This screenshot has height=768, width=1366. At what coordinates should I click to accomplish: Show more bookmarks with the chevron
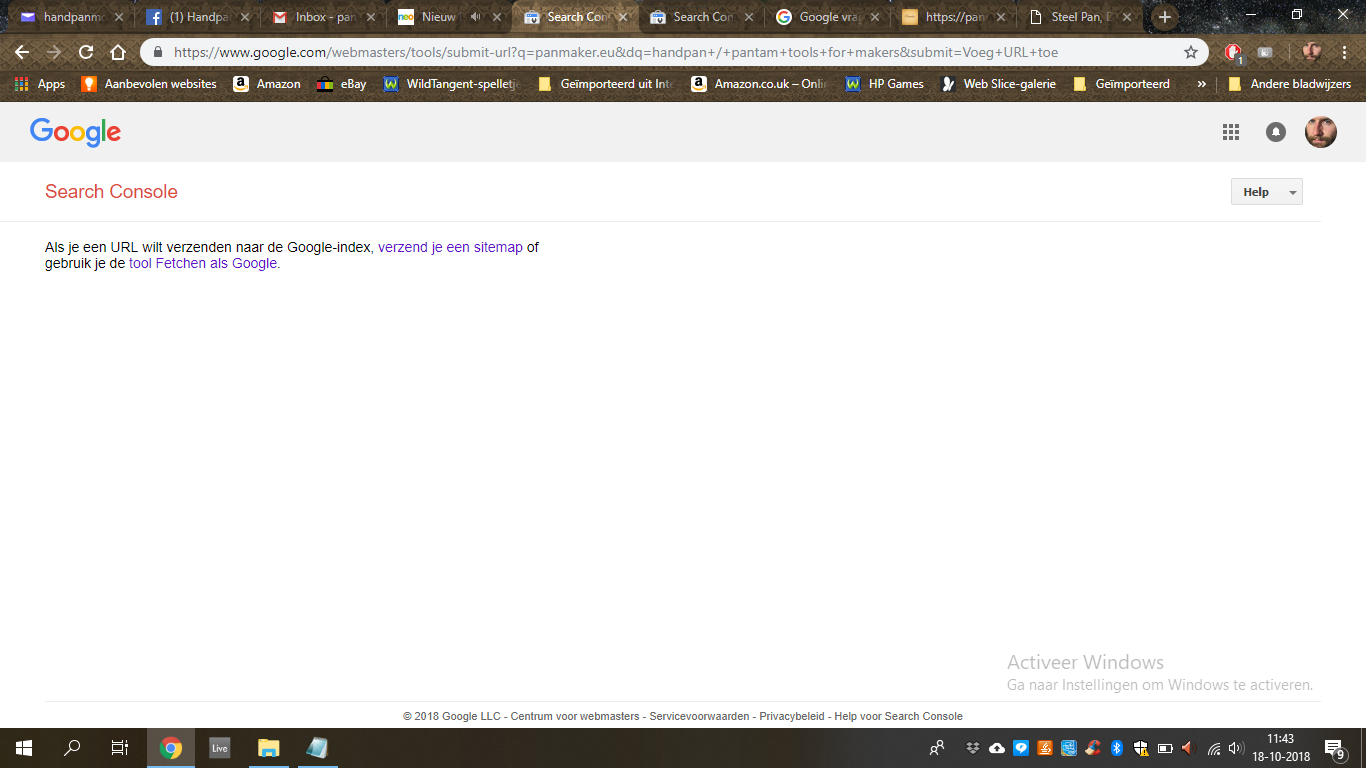click(1201, 84)
